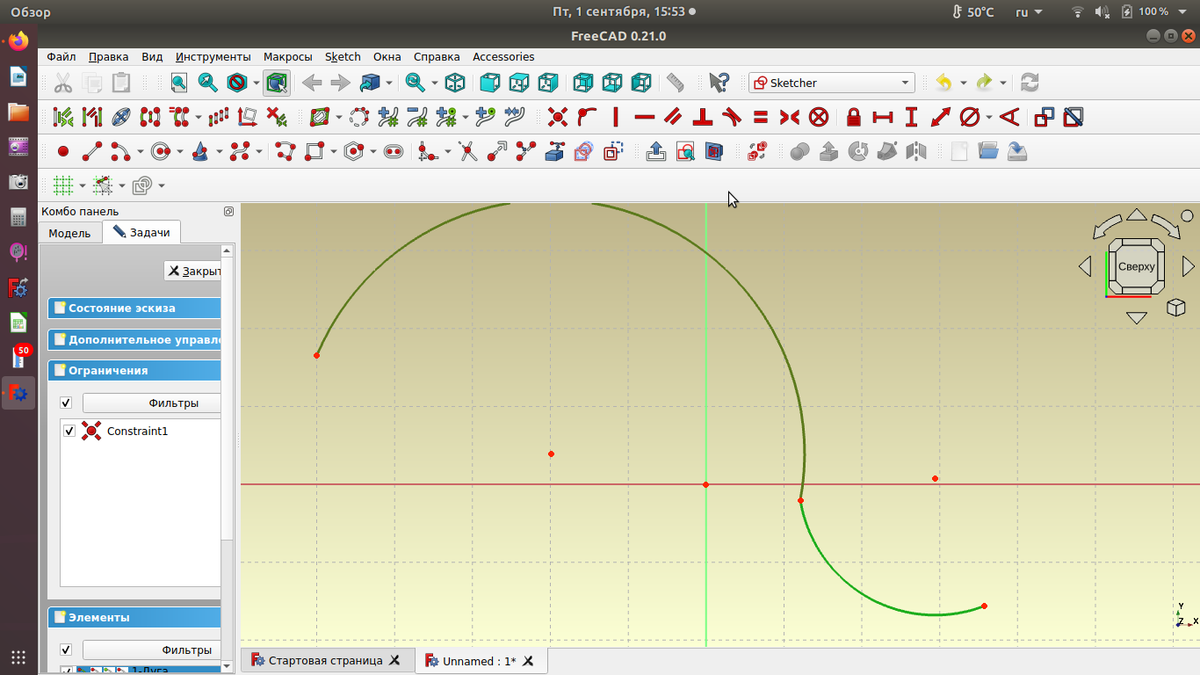Apply coincident constraint from toolbar
Image resolution: width=1200 pixels, height=675 pixels.
(x=558, y=117)
